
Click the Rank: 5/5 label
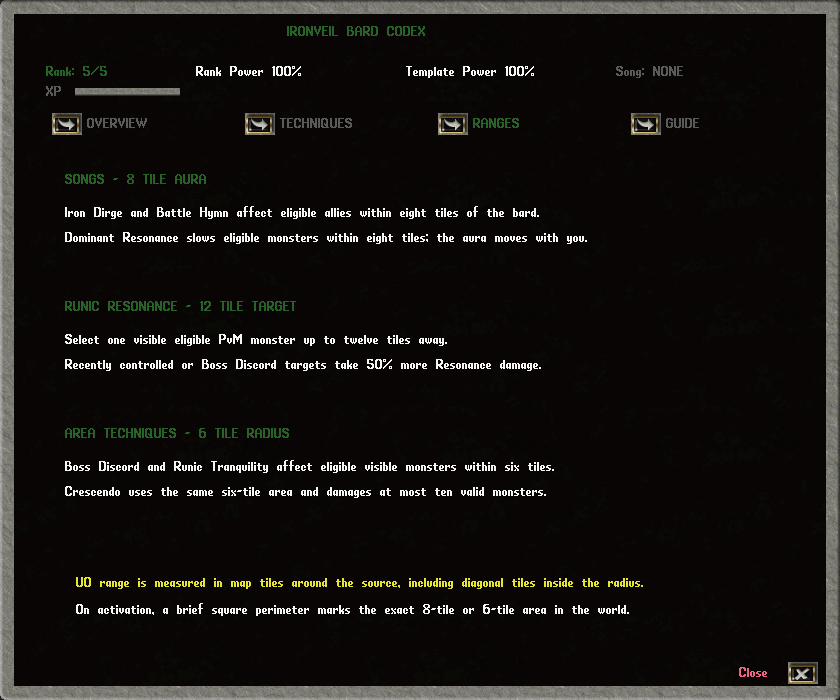(76, 72)
